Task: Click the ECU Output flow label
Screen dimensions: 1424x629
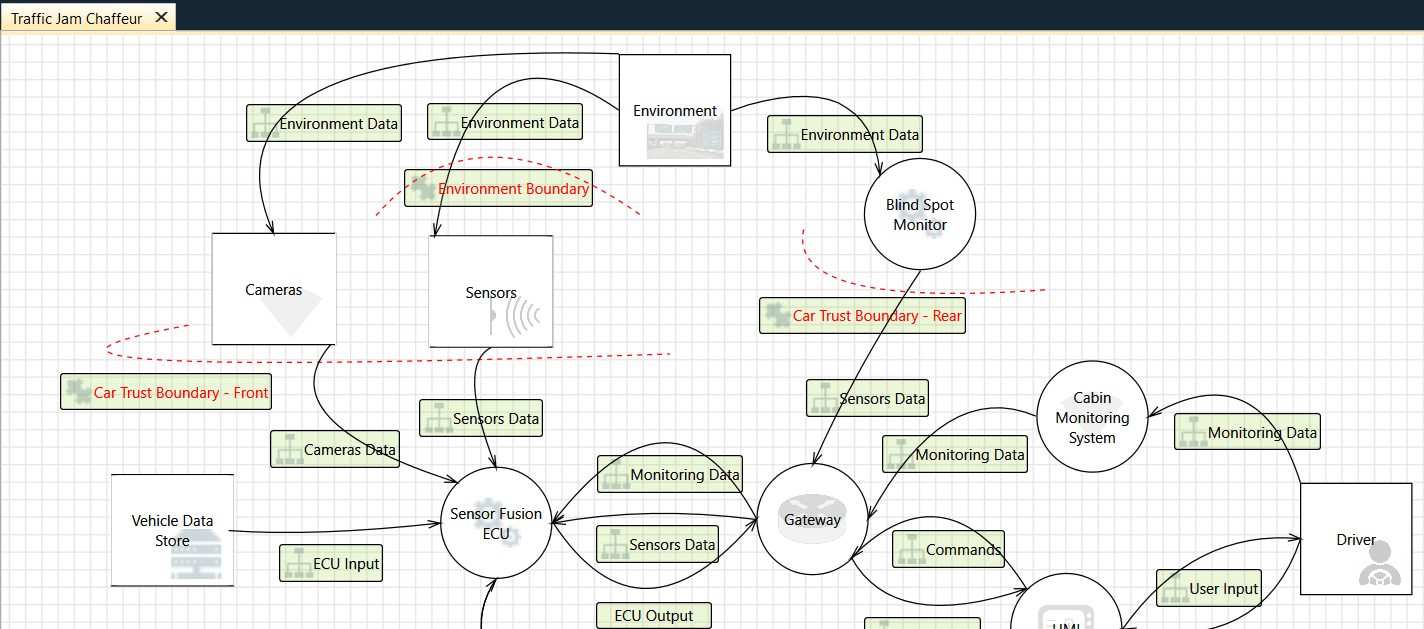Action: coord(654,616)
